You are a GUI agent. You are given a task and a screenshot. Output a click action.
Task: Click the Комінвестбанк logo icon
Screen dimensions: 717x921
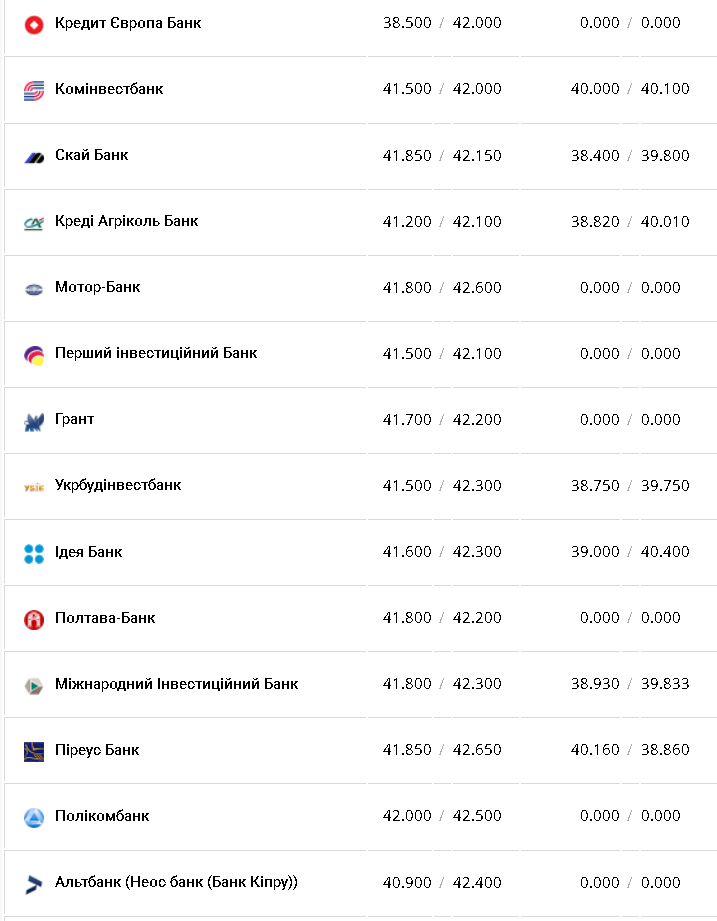(34, 90)
